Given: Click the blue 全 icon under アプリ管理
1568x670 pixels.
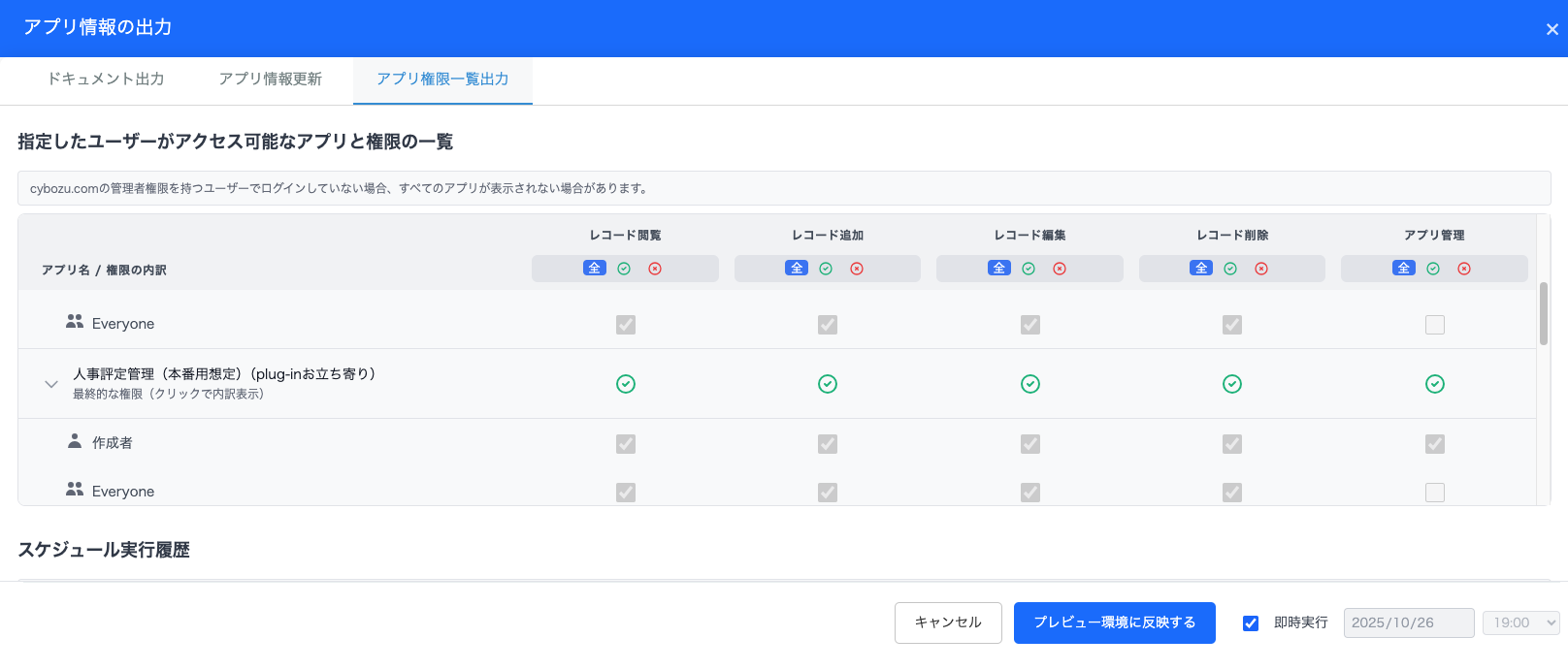Looking at the screenshot, I should [1404, 269].
